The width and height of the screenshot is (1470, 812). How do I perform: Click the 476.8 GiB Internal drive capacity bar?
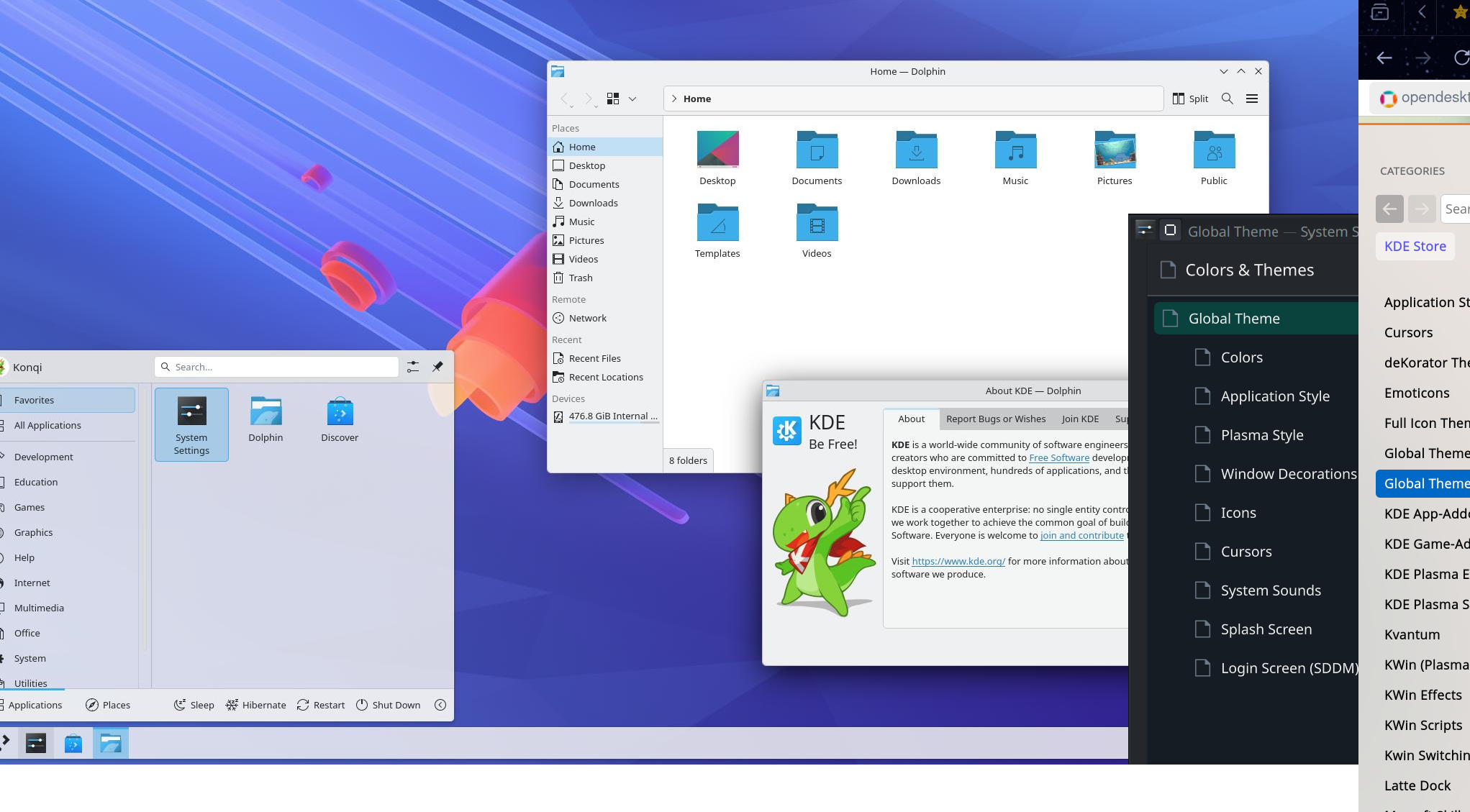[x=613, y=423]
